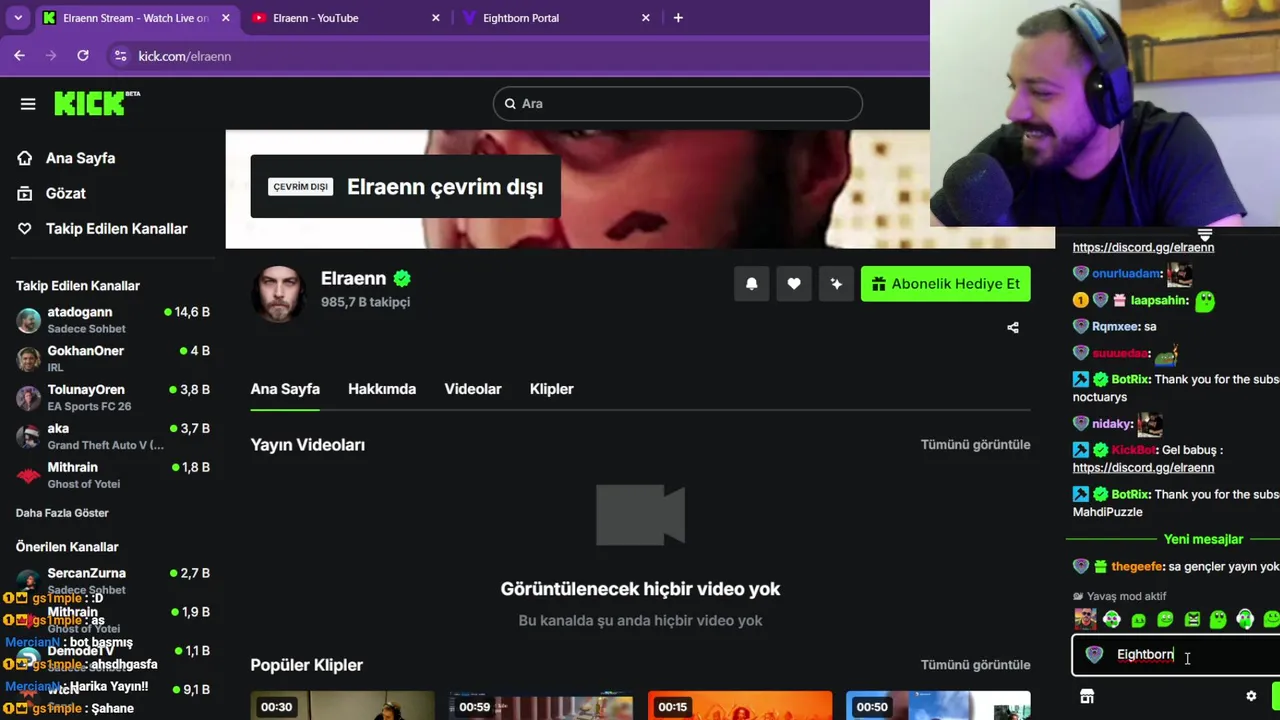1280x720 pixels.
Task: Click the badge icon inside chat input
Action: pos(1094,655)
